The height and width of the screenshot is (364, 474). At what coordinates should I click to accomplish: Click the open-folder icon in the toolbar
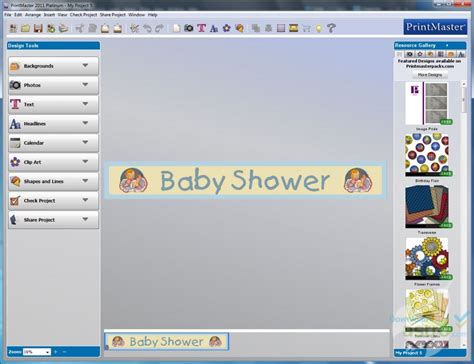tap(26, 28)
